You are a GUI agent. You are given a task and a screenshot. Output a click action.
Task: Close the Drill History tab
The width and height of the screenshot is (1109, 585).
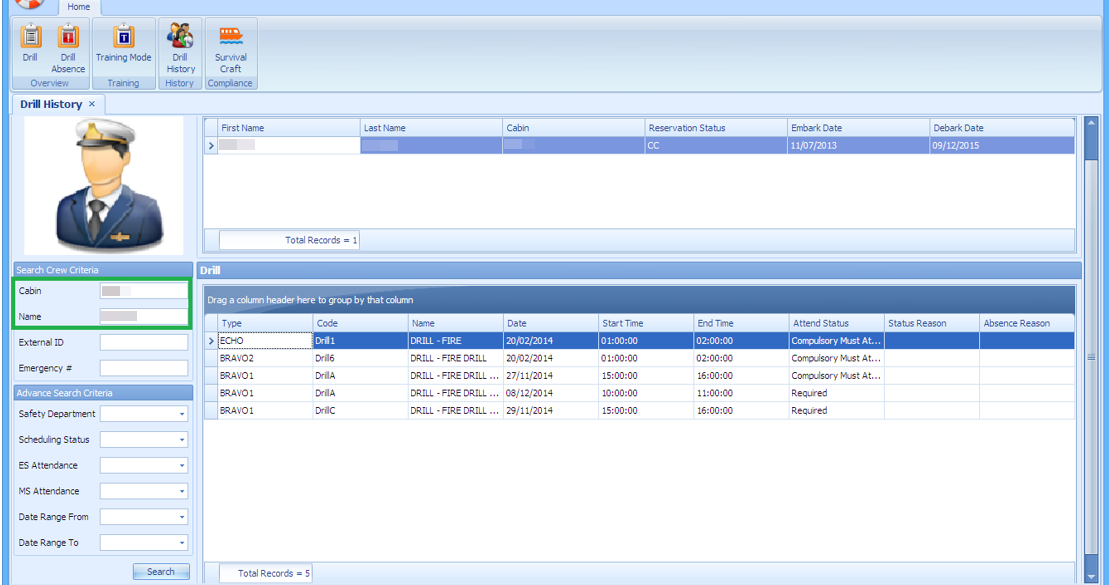pyautogui.click(x=92, y=104)
